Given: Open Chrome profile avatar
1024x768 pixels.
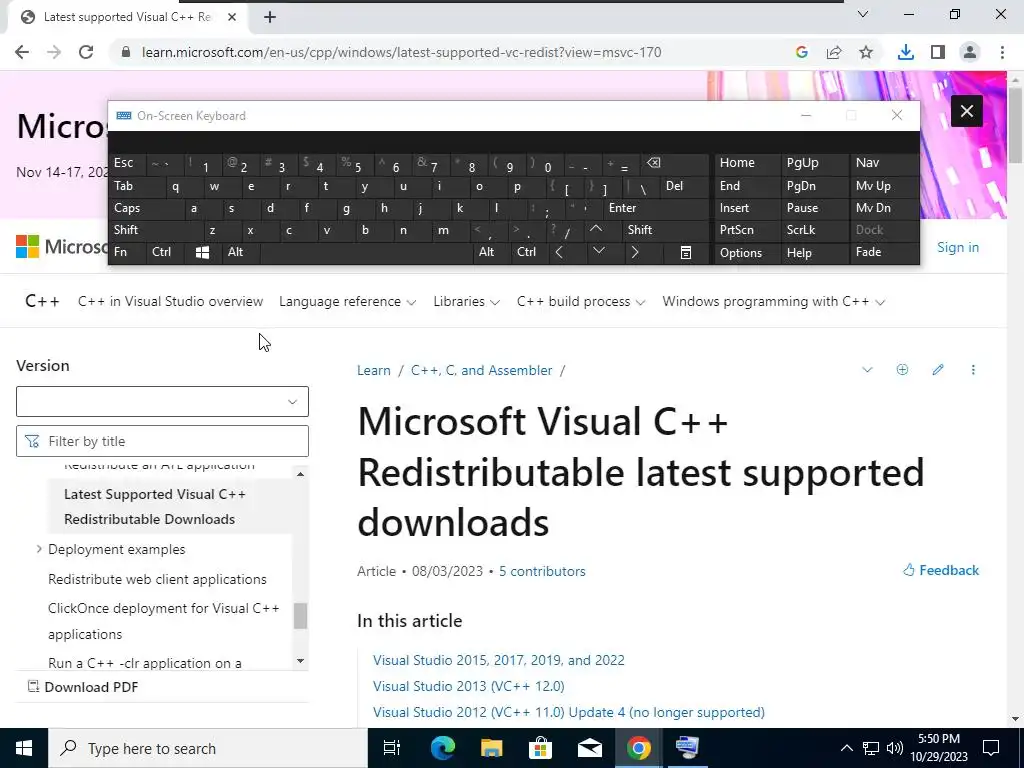Looking at the screenshot, I should point(970,52).
